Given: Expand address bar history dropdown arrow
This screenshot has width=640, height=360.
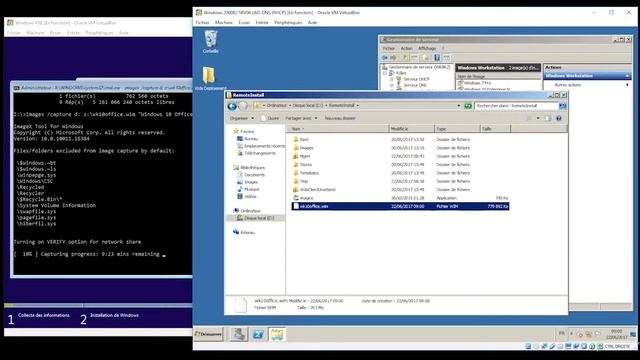Looking at the screenshot, I should pos(458,106).
